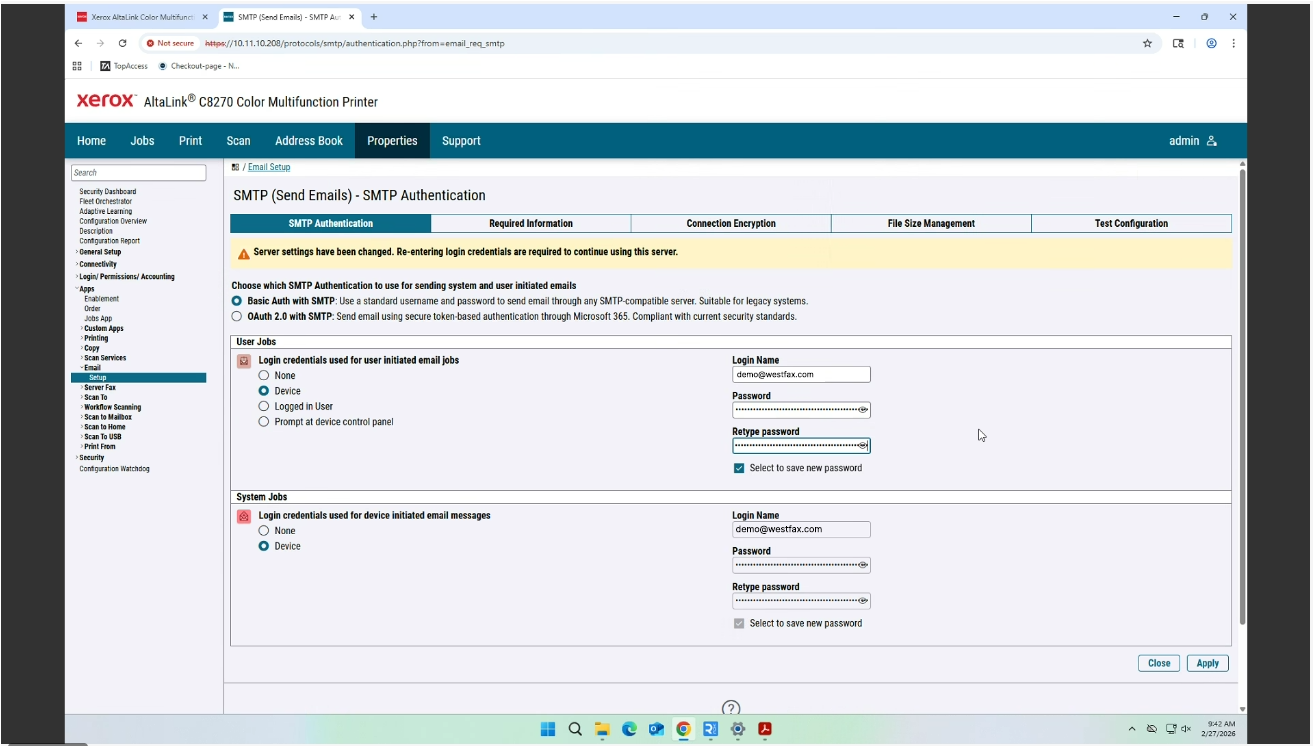The image size is (1313, 747).
Task: Click the gear icon beside System Jobs credentials
Action: tap(242, 516)
